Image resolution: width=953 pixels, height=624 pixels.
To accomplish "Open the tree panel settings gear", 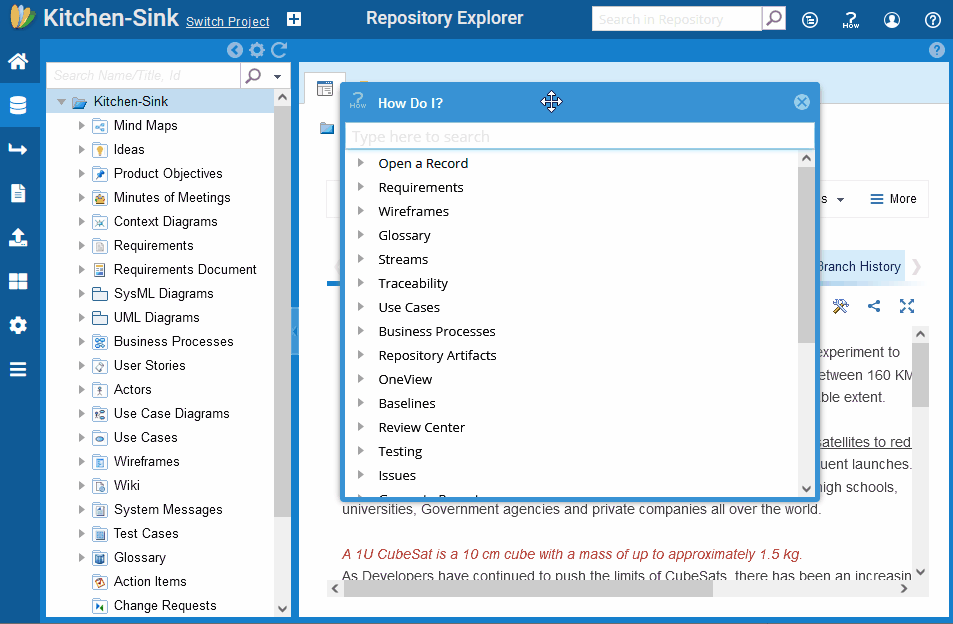I will coord(257,50).
